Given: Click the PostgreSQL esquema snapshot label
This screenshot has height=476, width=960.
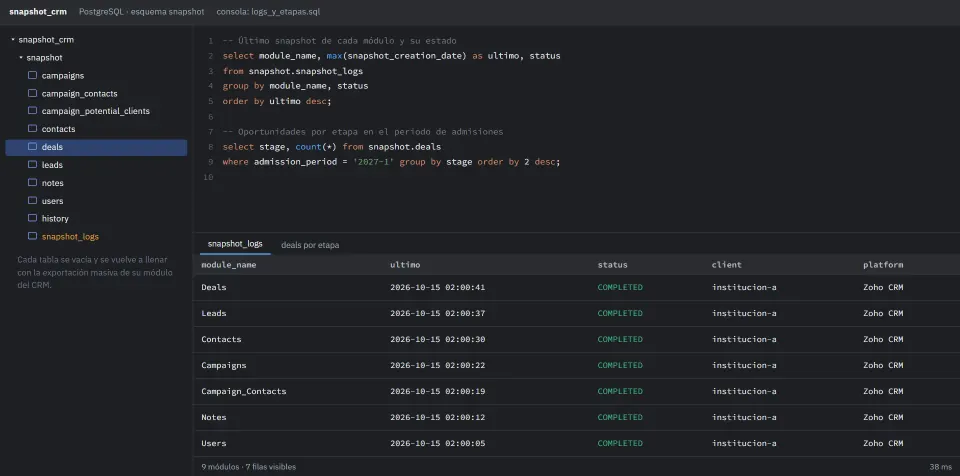Looking at the screenshot, I should click(x=141, y=12).
